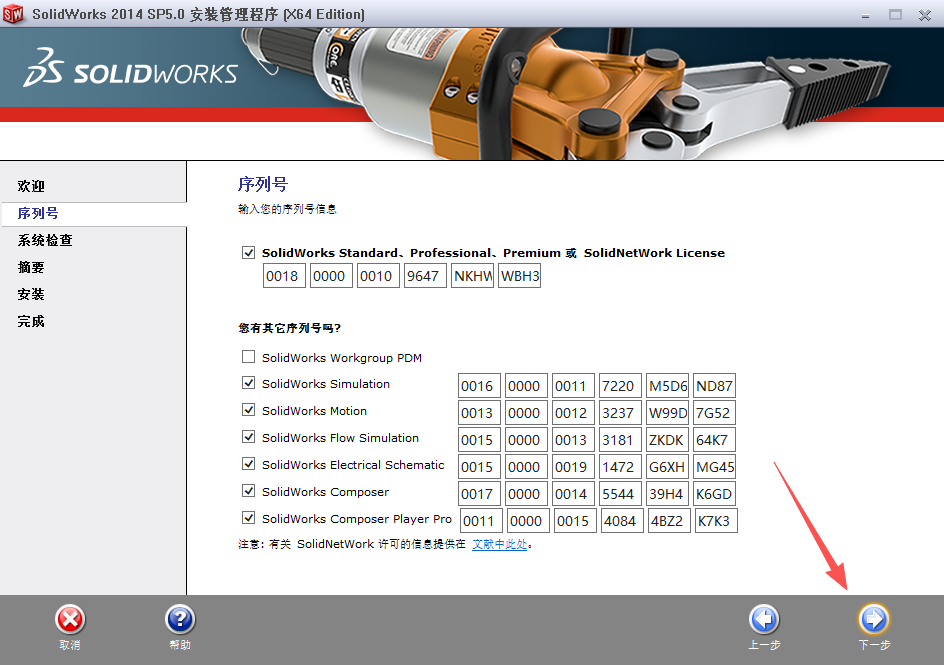This screenshot has width=944, height=665.
Task: Click the 3237 field for SolidWorks Motion
Action: point(620,412)
